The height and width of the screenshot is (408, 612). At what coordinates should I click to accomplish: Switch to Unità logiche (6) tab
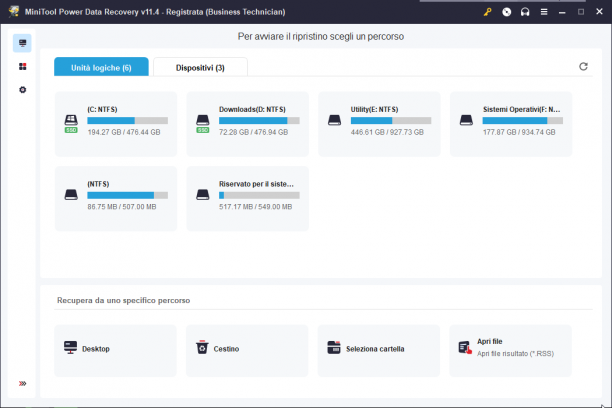[101, 67]
